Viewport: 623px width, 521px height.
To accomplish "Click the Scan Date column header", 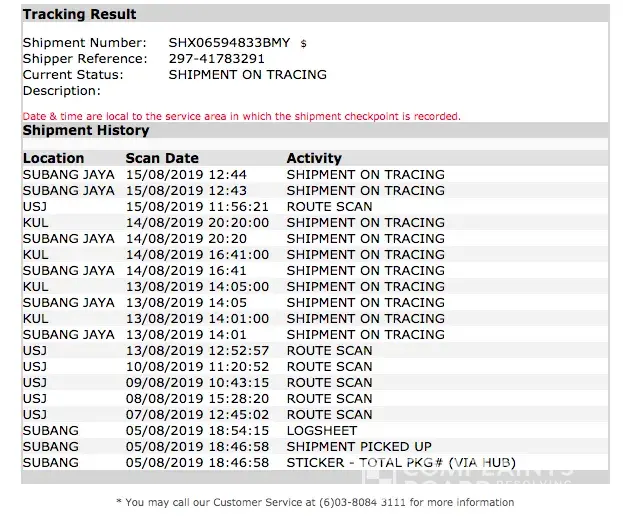I will point(162,158).
